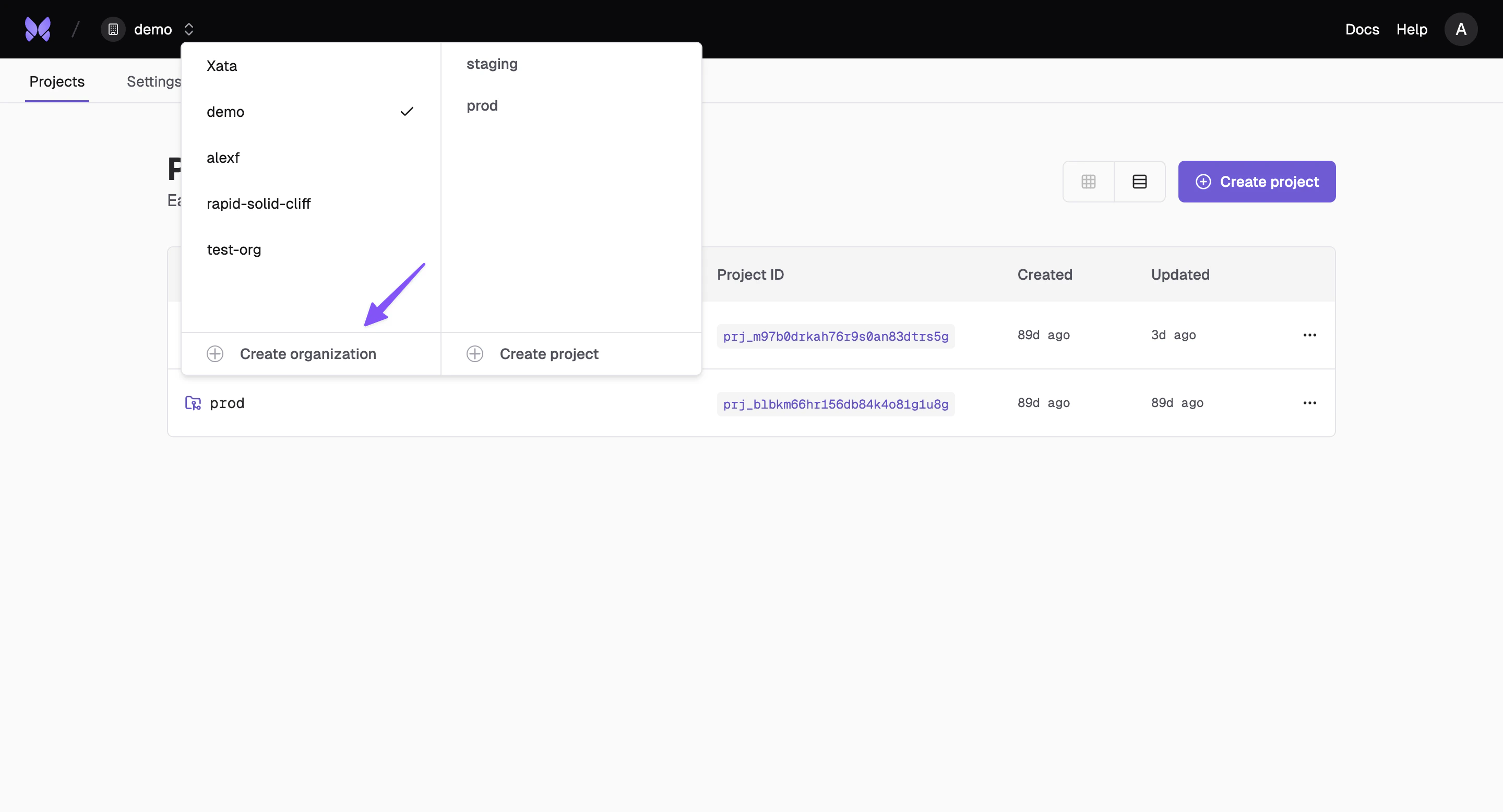Switch to the Xata organization
Screen dimensions: 1503x812
point(222,65)
